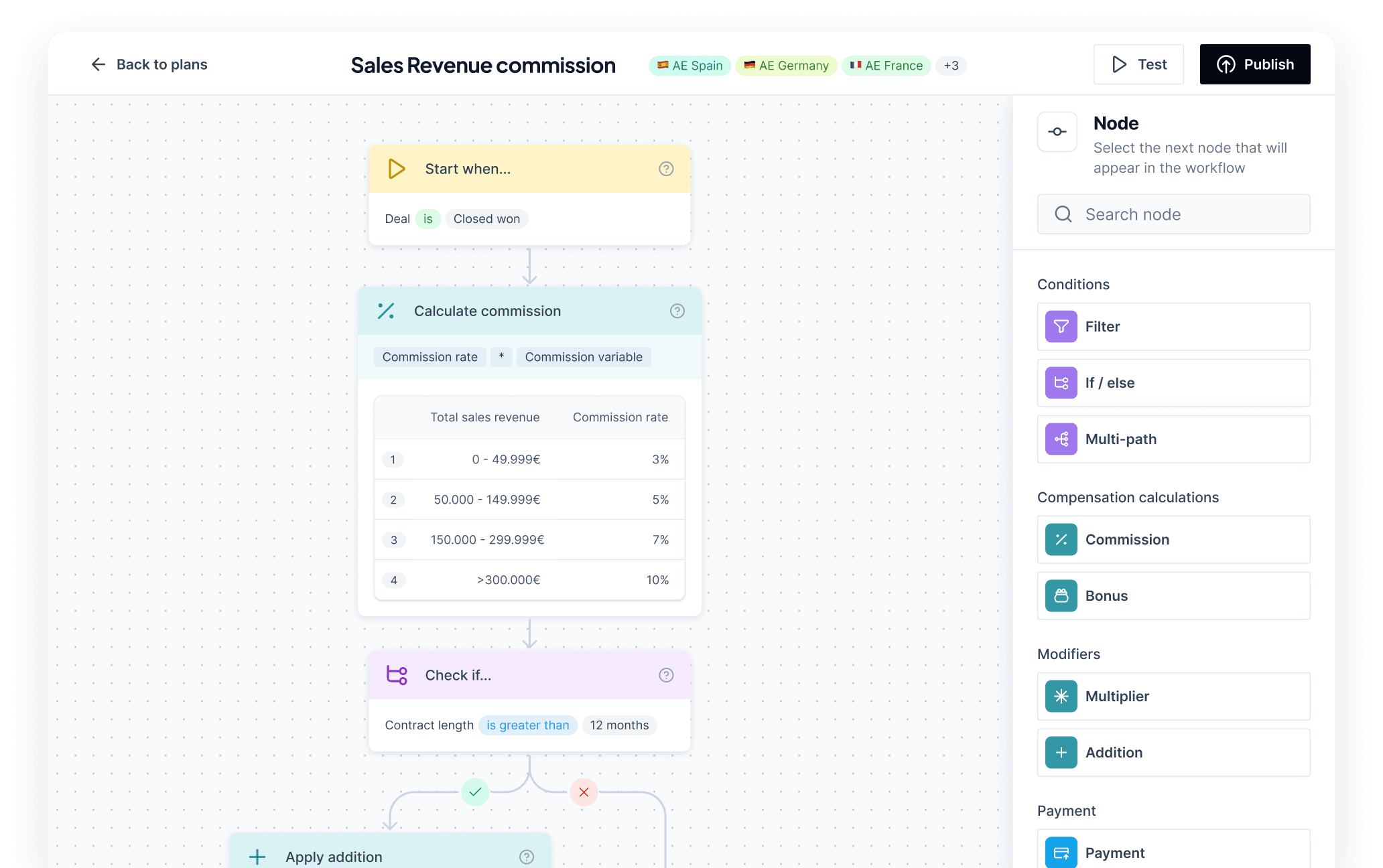1383x868 pixels.
Task: Open help for Start when node
Action: 666,169
